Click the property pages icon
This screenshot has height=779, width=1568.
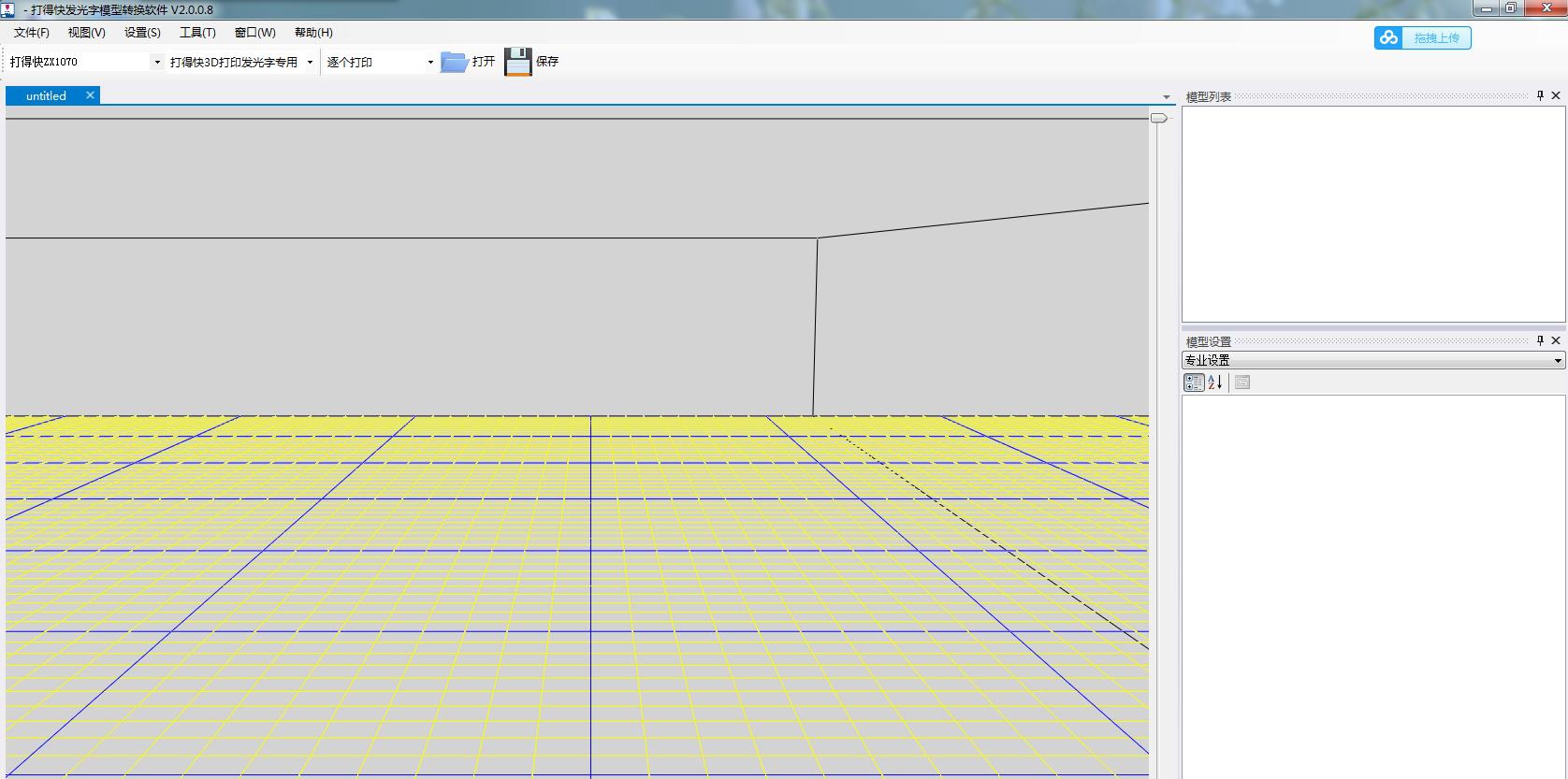1242,382
